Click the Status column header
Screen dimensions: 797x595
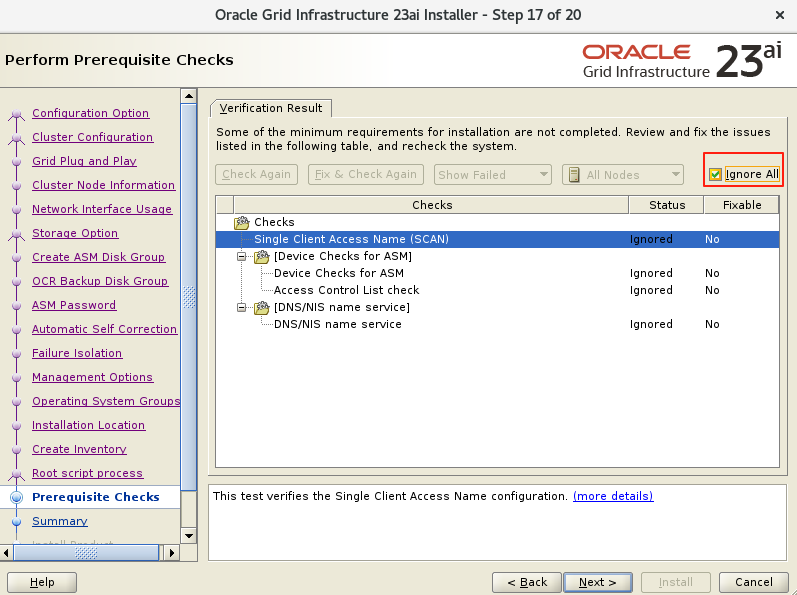(666, 205)
